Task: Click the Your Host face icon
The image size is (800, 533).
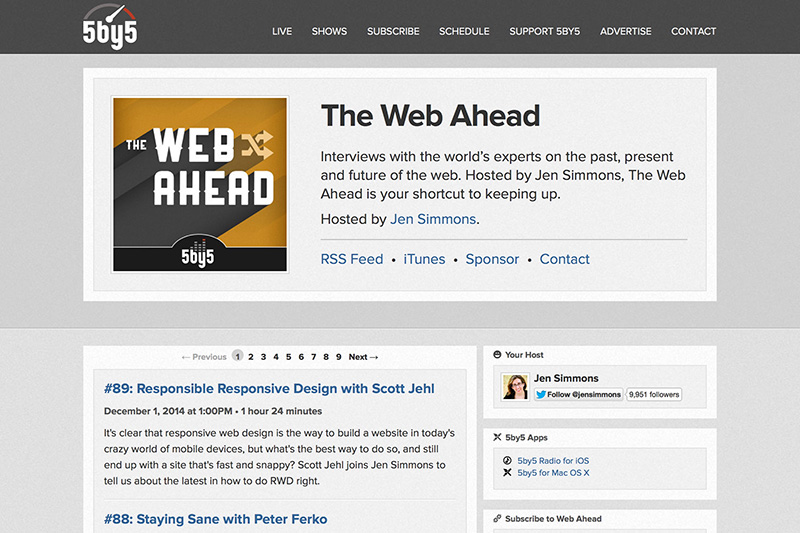Action: 497,354
